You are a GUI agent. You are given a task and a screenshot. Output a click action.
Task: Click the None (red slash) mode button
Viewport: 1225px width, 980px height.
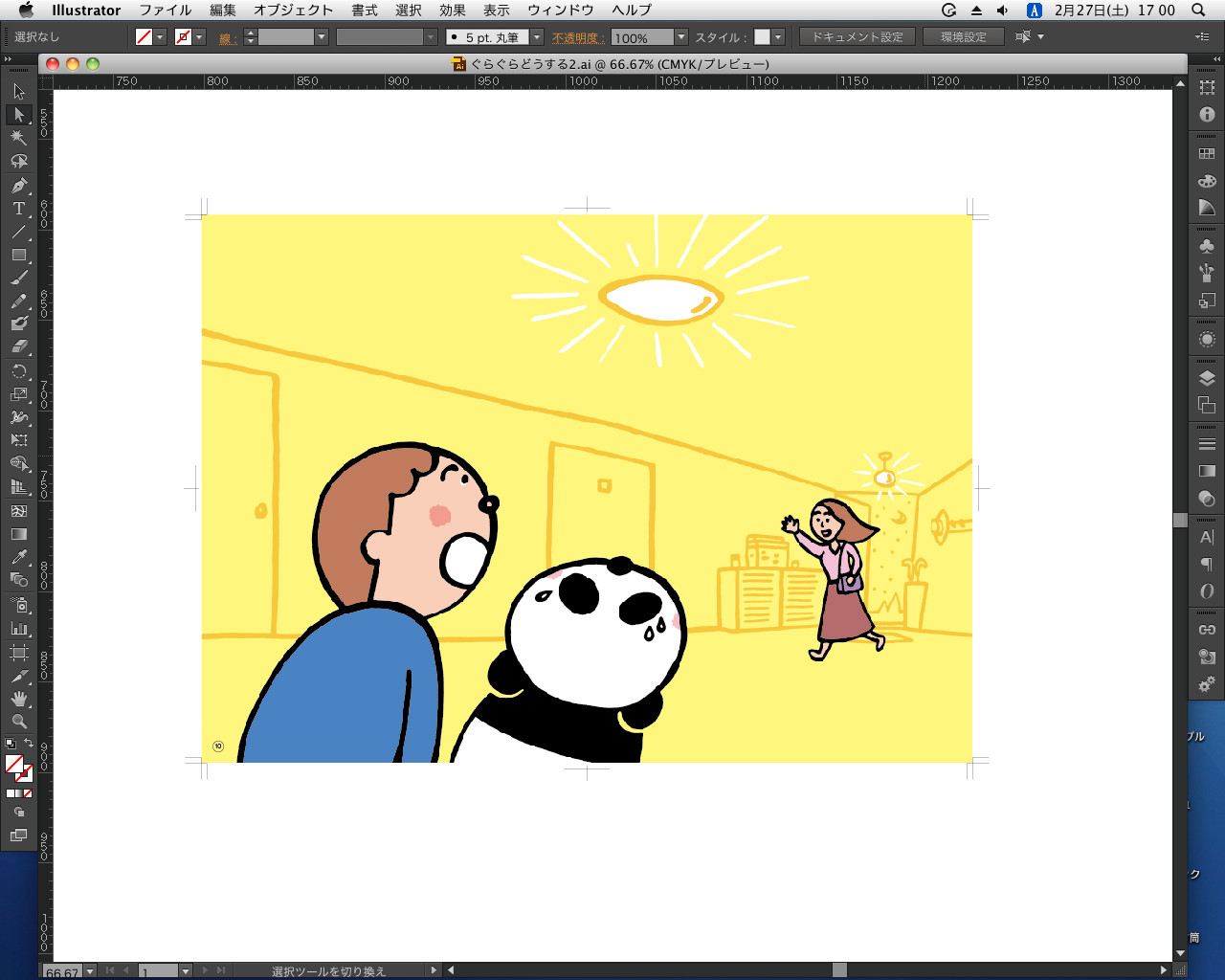pos(28,793)
